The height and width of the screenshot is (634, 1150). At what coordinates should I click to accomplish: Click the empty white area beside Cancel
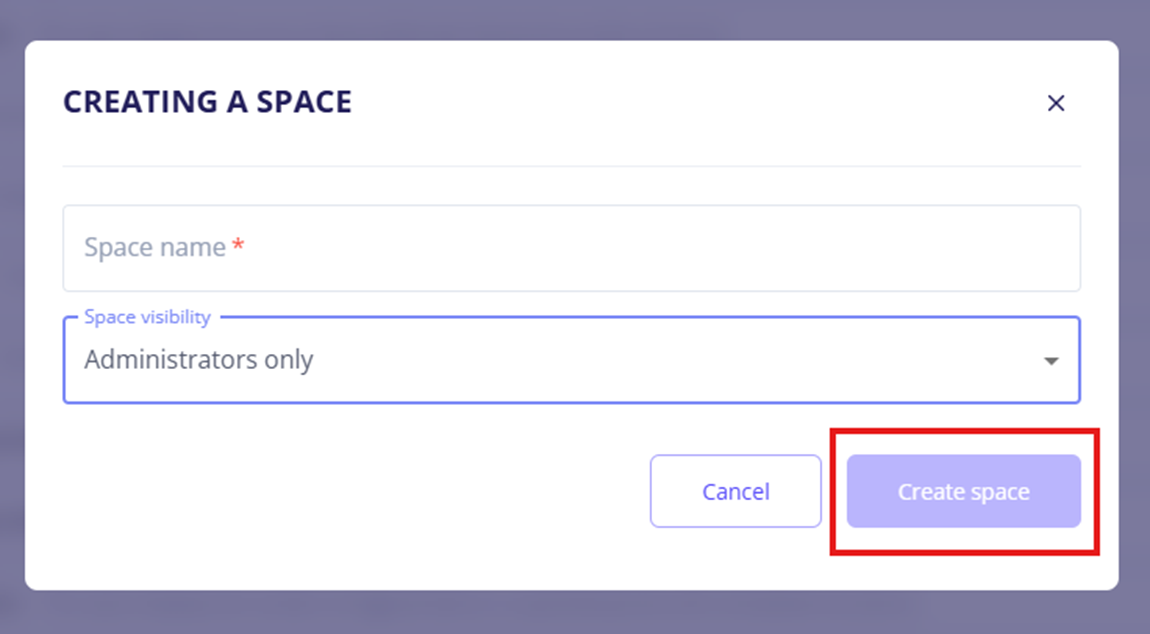click(x=350, y=491)
